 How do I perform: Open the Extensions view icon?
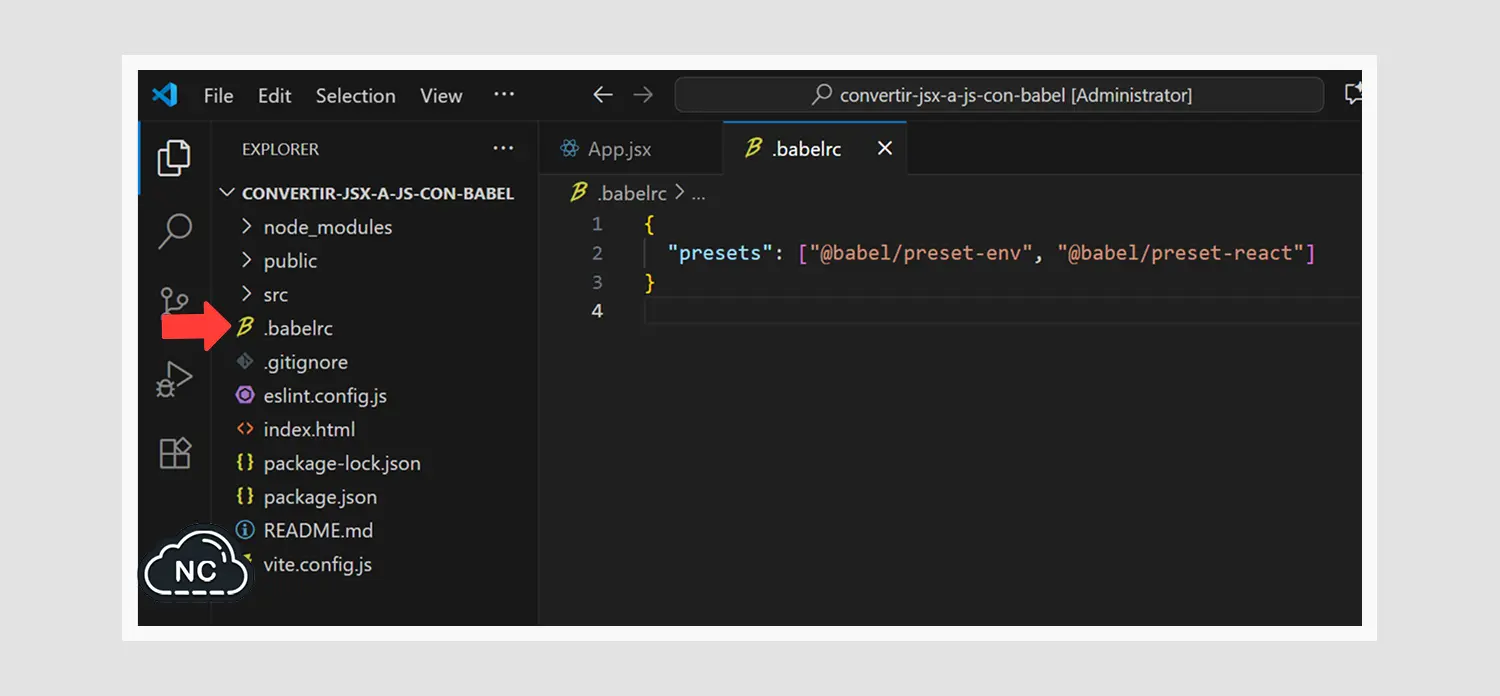(175, 453)
